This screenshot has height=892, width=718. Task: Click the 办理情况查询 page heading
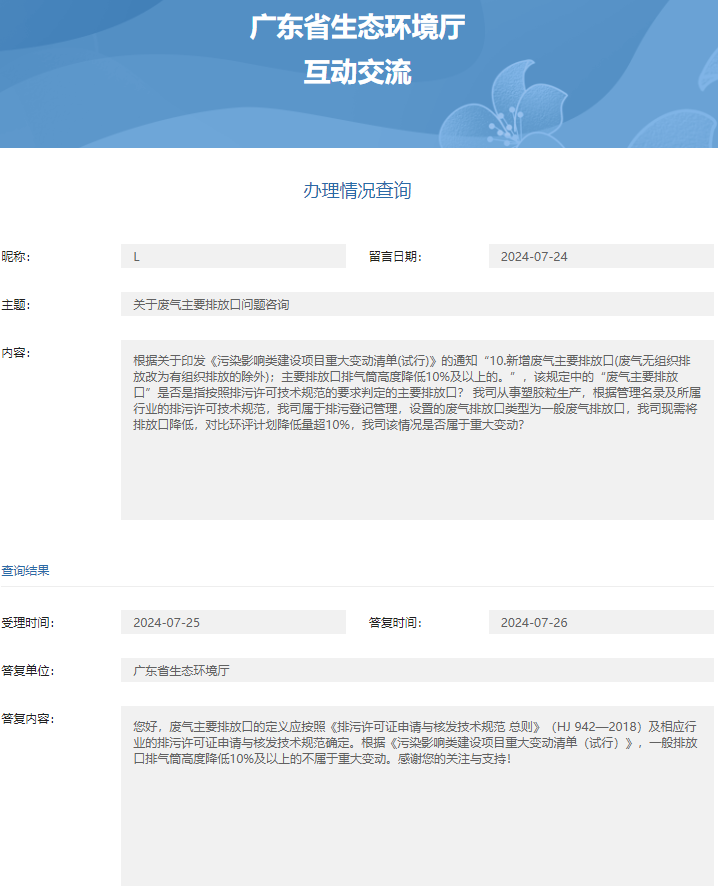(x=358, y=190)
